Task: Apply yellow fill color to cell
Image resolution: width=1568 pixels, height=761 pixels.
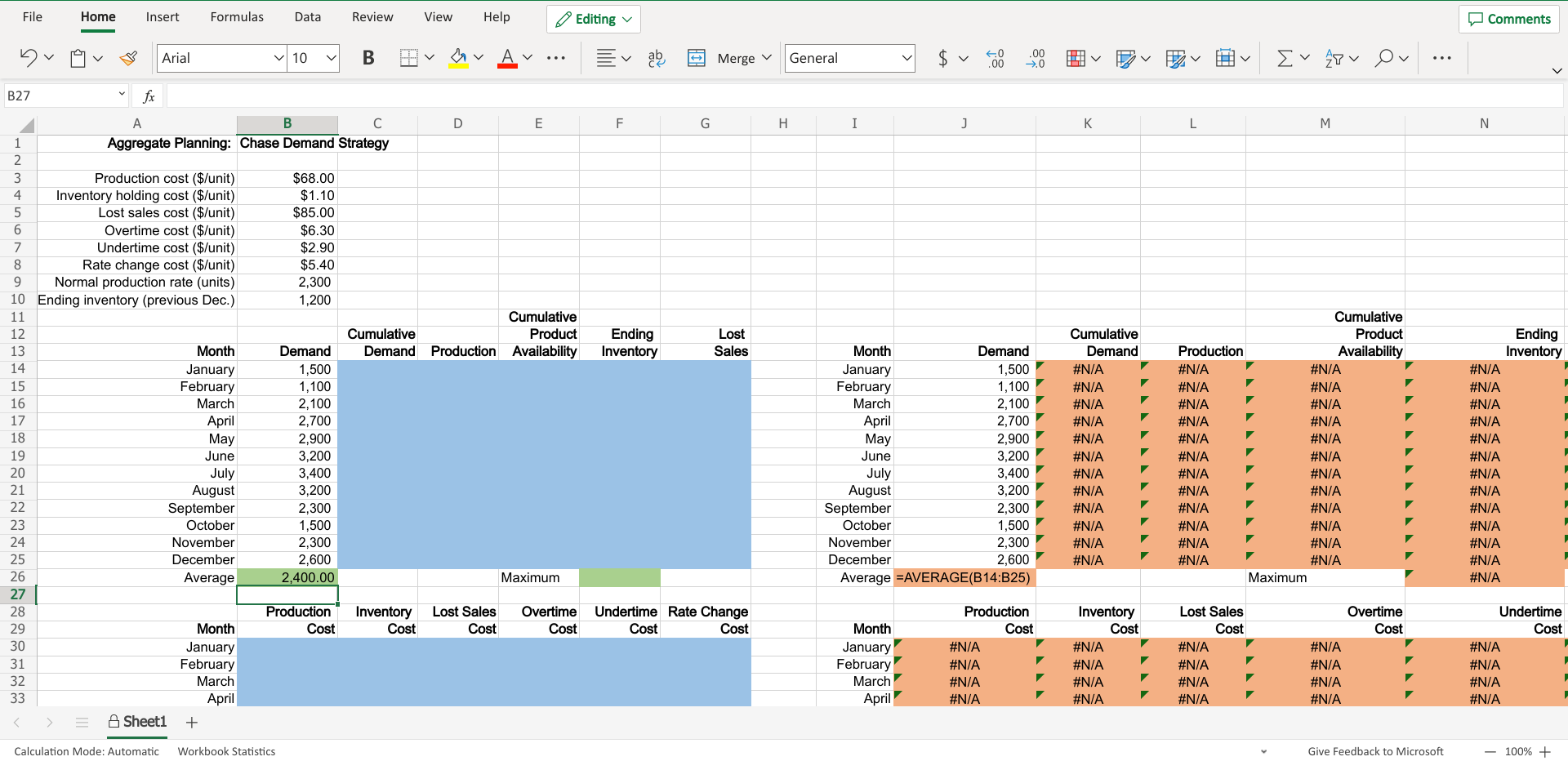Action: [x=458, y=58]
